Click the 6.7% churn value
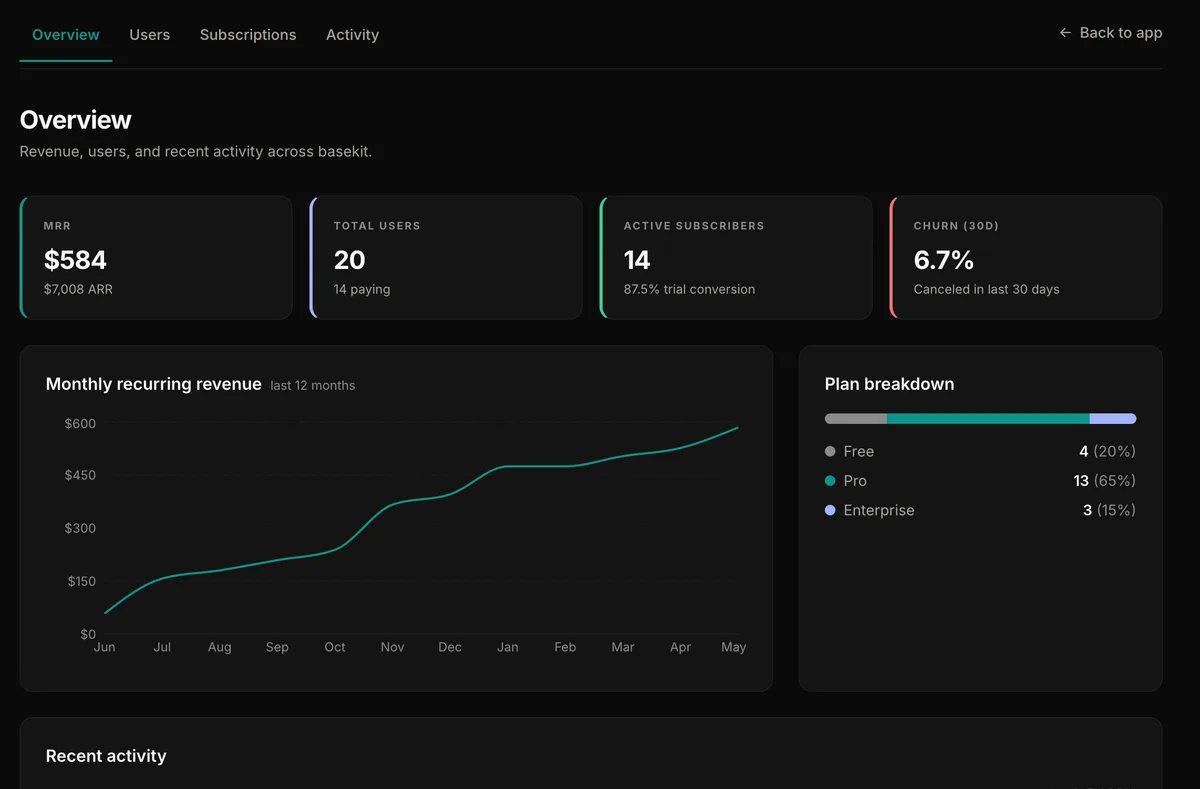1200x789 pixels. (x=944, y=260)
